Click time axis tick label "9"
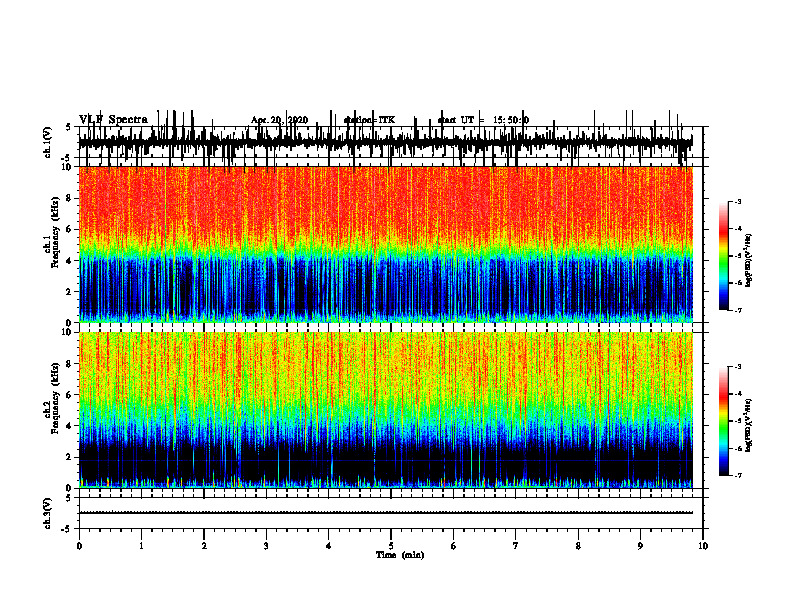The image size is (792, 612). point(640,546)
